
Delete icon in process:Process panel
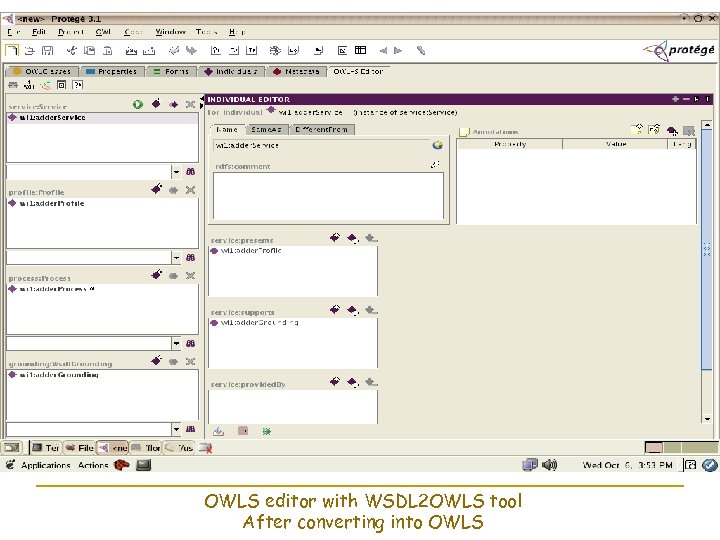coord(190,276)
